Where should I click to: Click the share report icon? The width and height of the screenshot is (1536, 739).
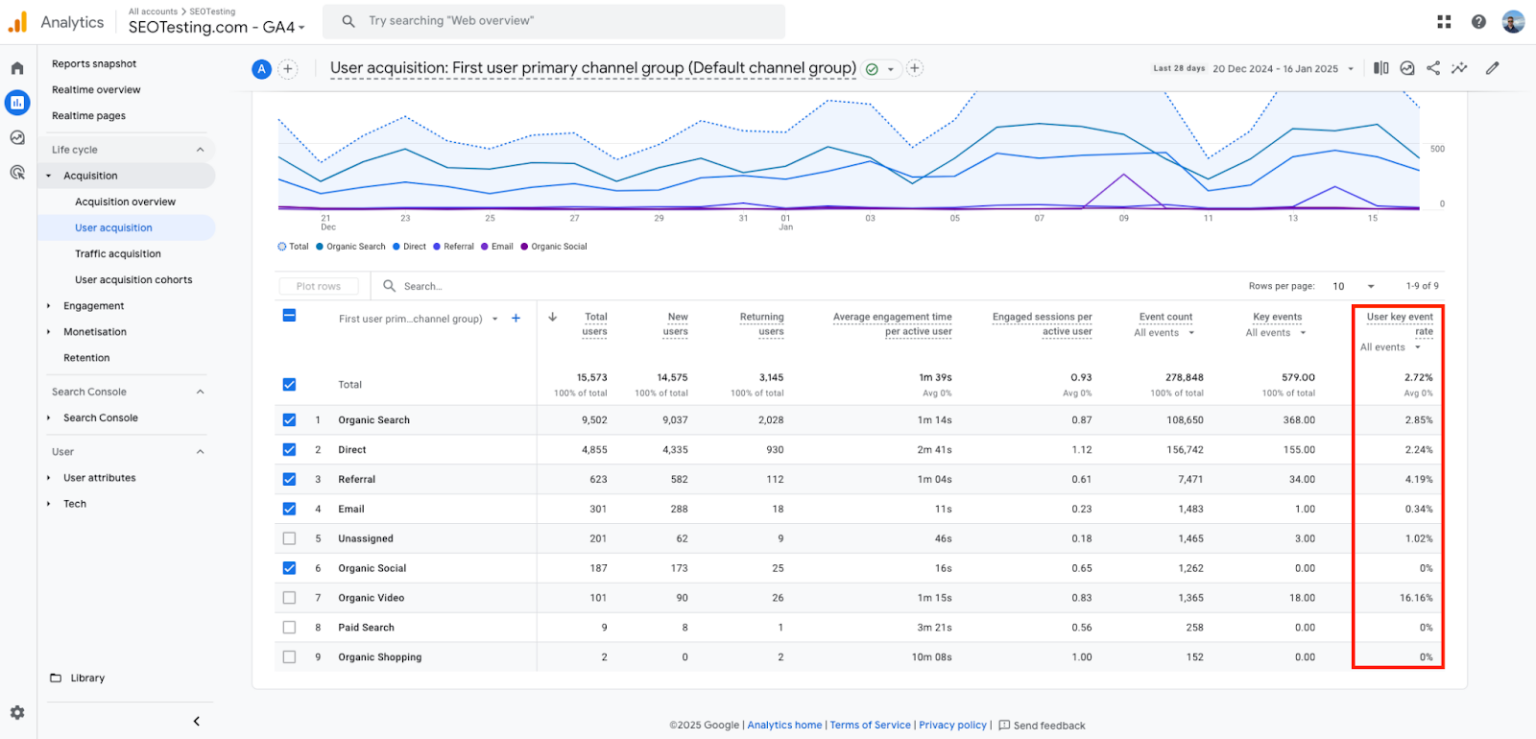pyautogui.click(x=1433, y=68)
